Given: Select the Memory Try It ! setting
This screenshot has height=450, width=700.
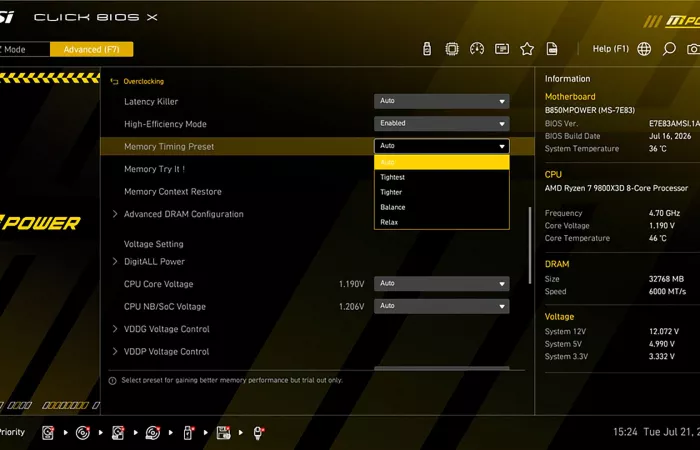Looking at the screenshot, I should [154, 169].
